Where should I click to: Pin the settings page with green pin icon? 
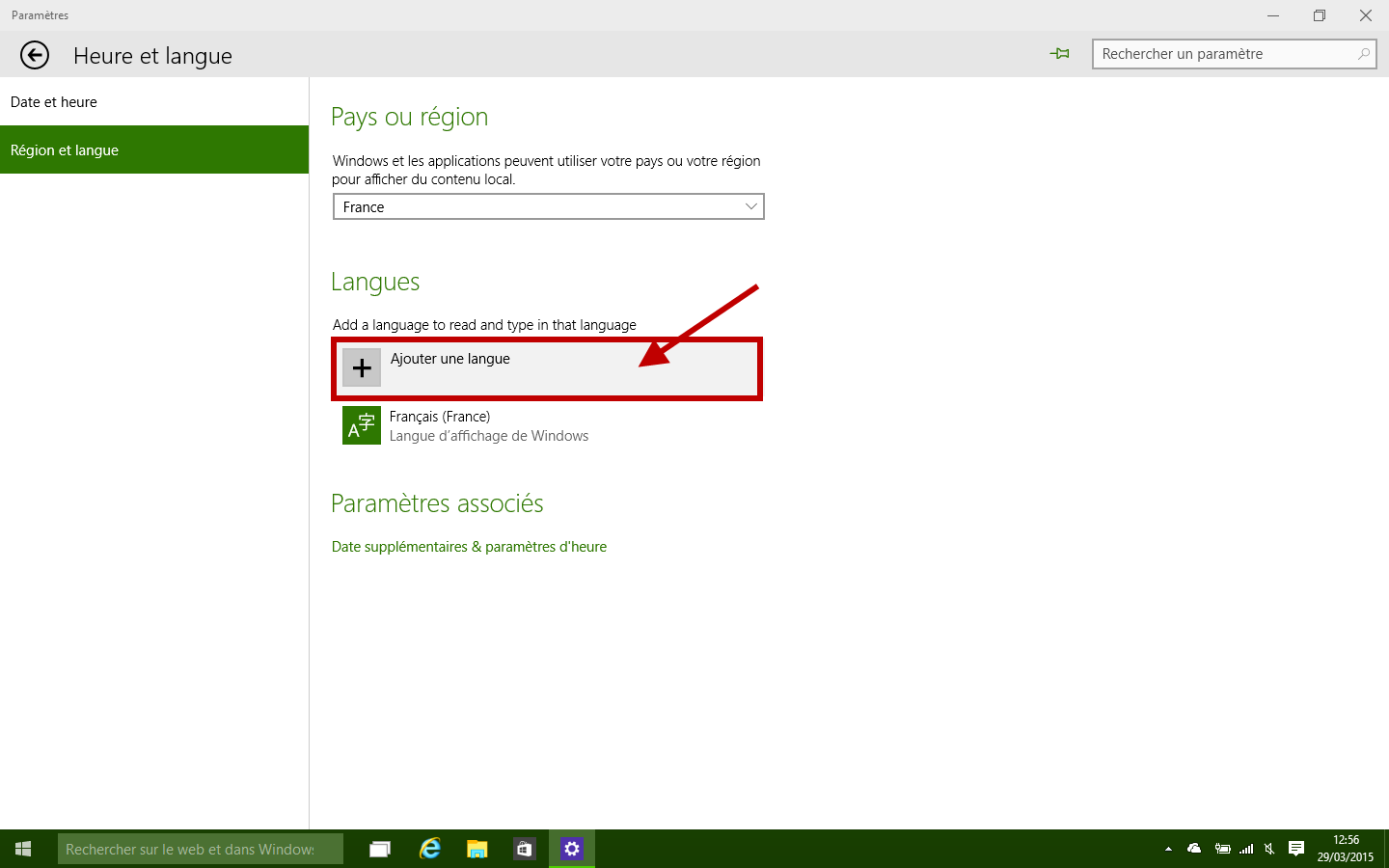click(1060, 54)
